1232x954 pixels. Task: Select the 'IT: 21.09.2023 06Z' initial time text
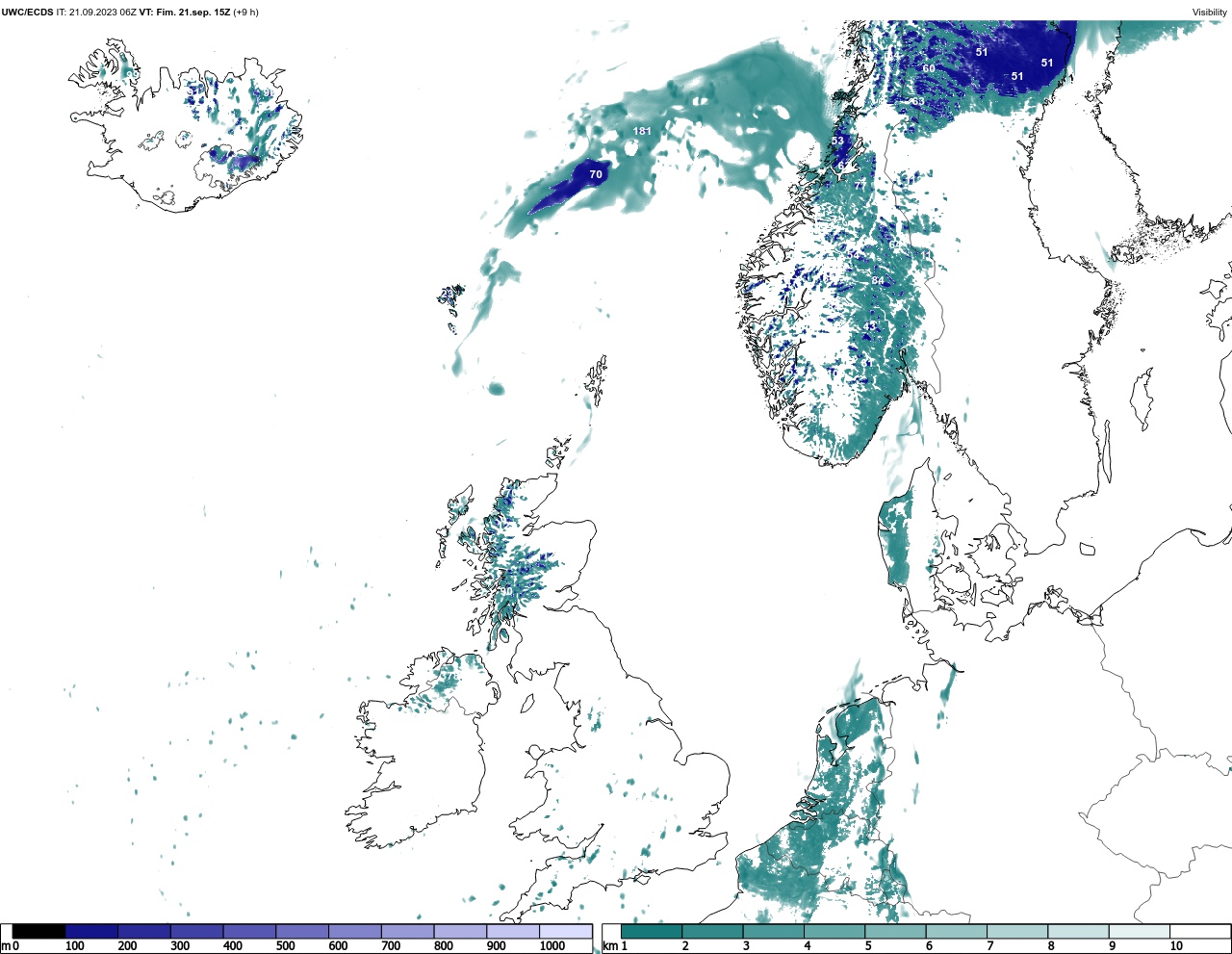96,13
